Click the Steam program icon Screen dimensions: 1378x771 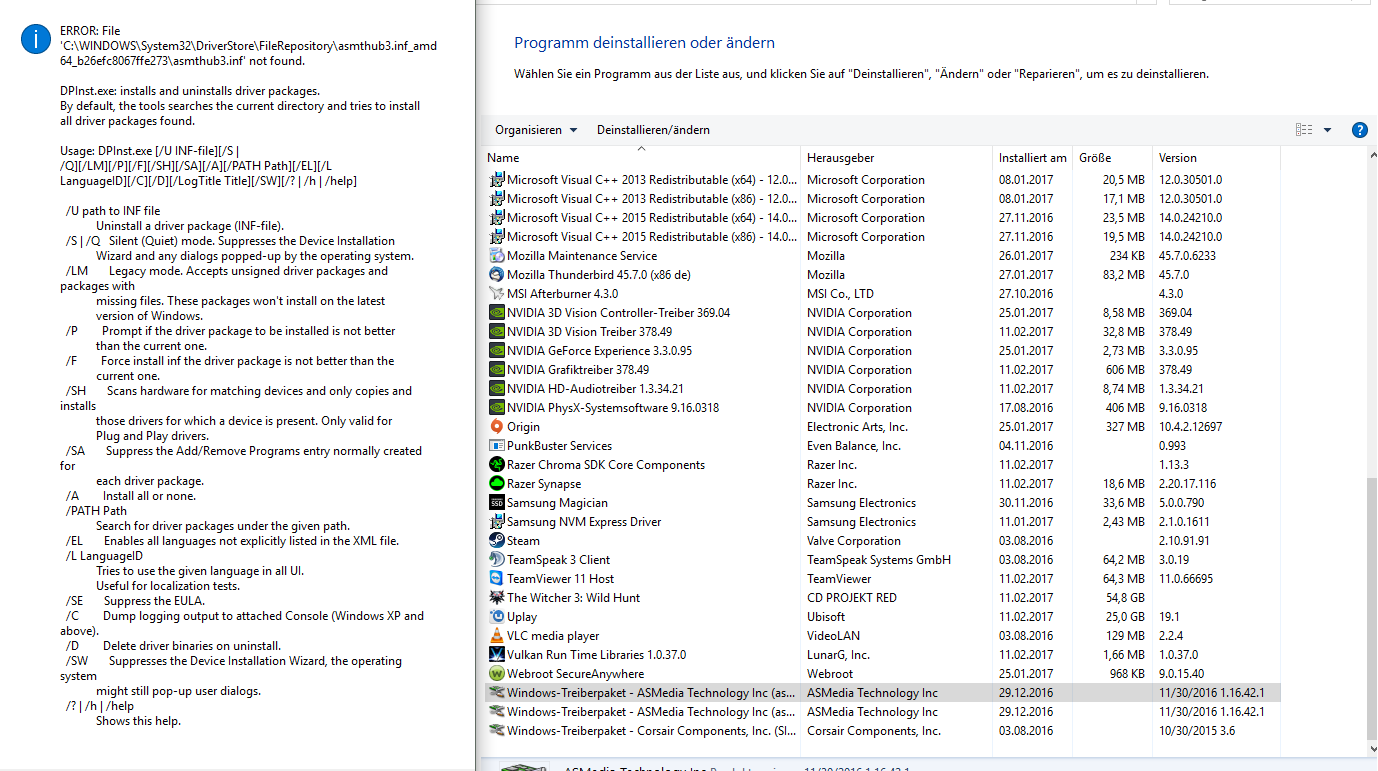pyautogui.click(x=497, y=541)
